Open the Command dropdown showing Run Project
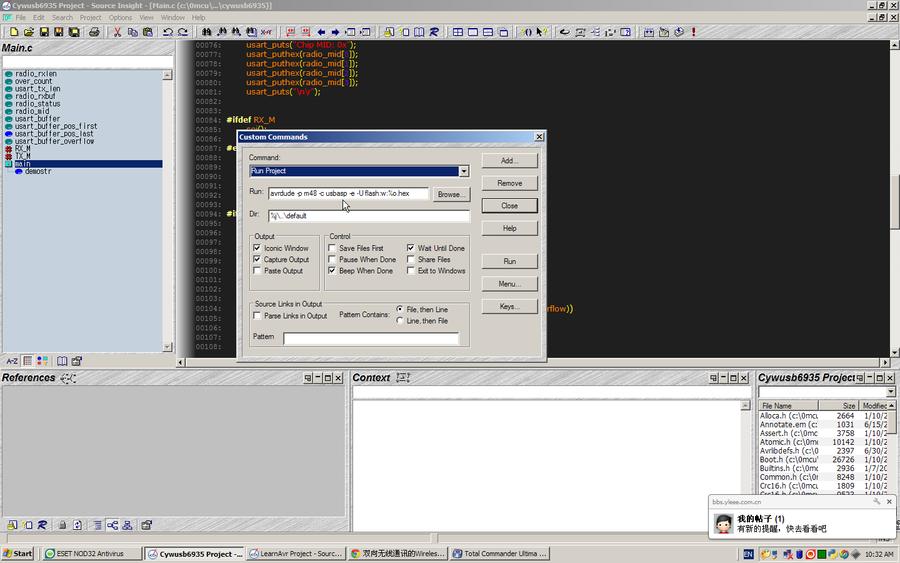 click(x=463, y=171)
